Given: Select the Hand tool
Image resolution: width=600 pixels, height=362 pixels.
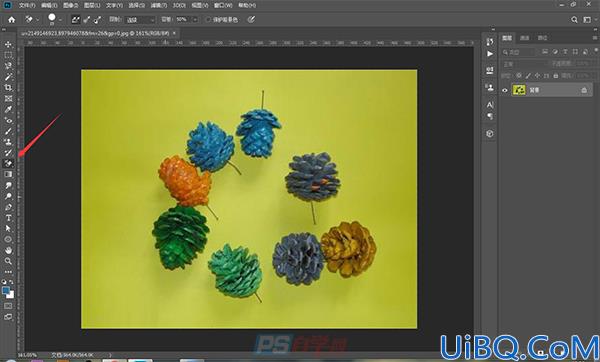Looking at the screenshot, I should 8,250.
